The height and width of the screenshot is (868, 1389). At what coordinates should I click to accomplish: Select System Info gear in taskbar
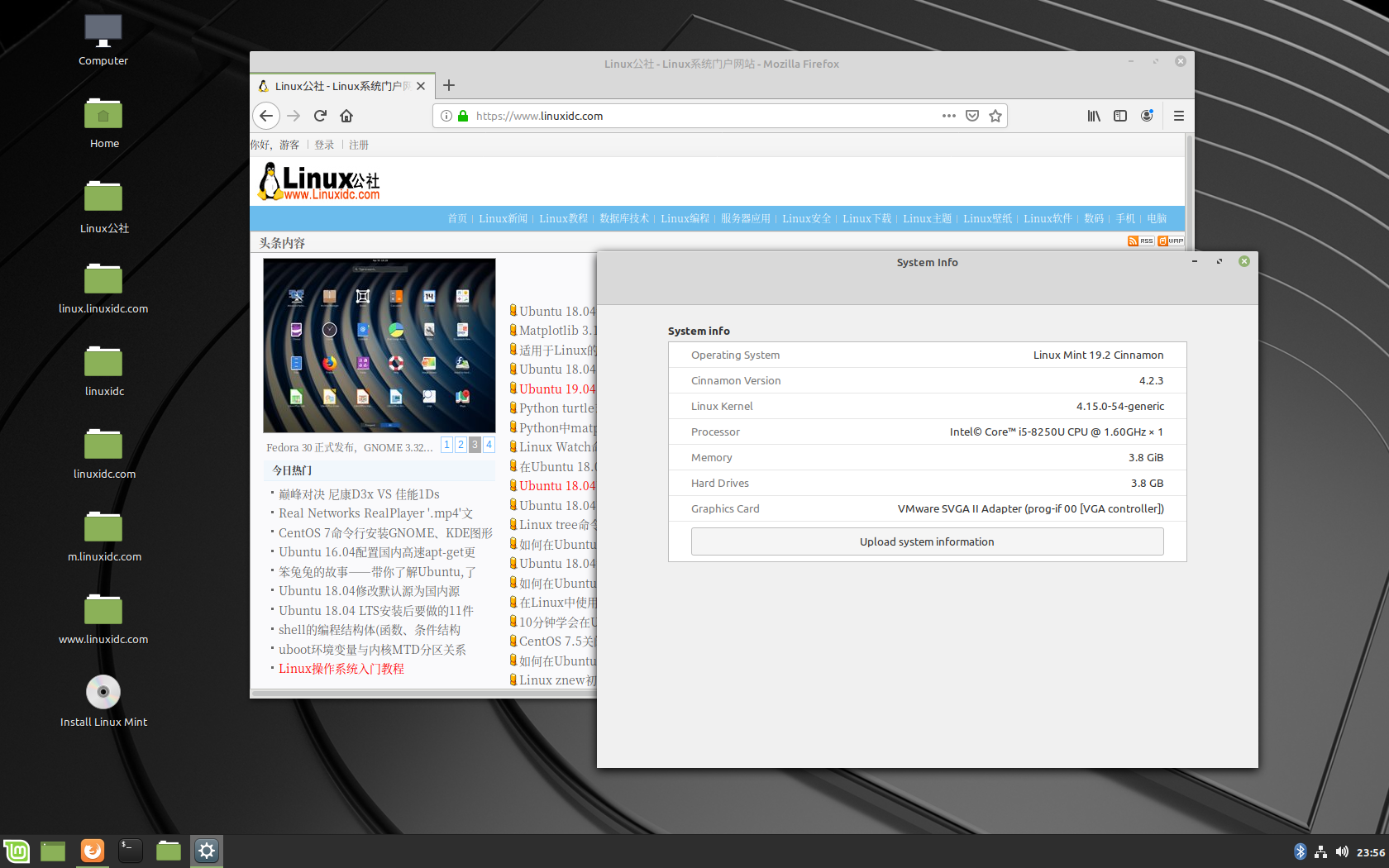[x=207, y=851]
